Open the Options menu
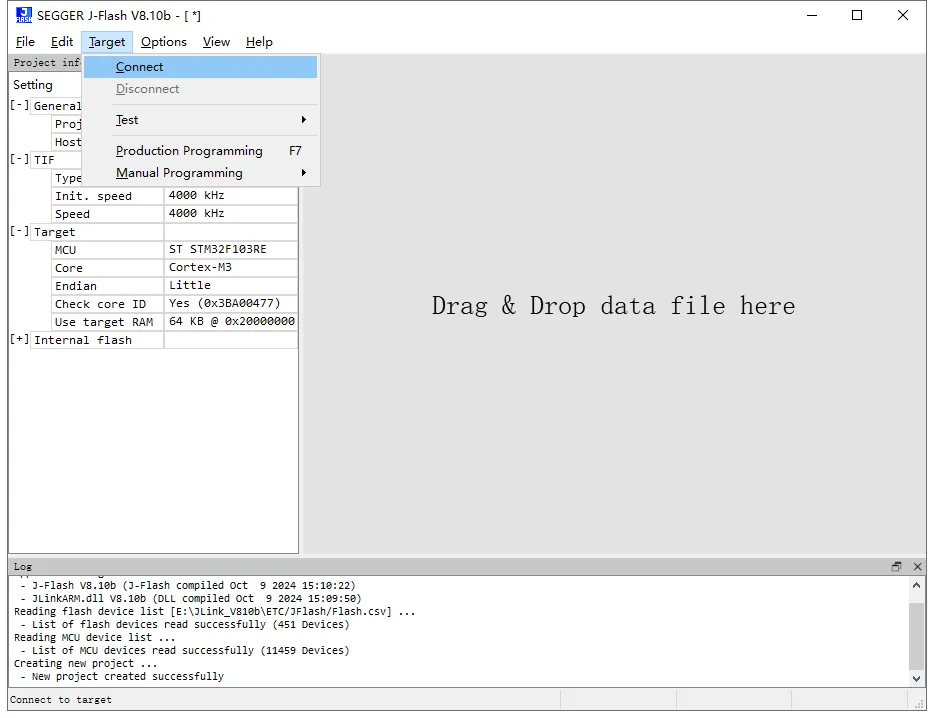This screenshot has height=718, width=934. coord(164,42)
